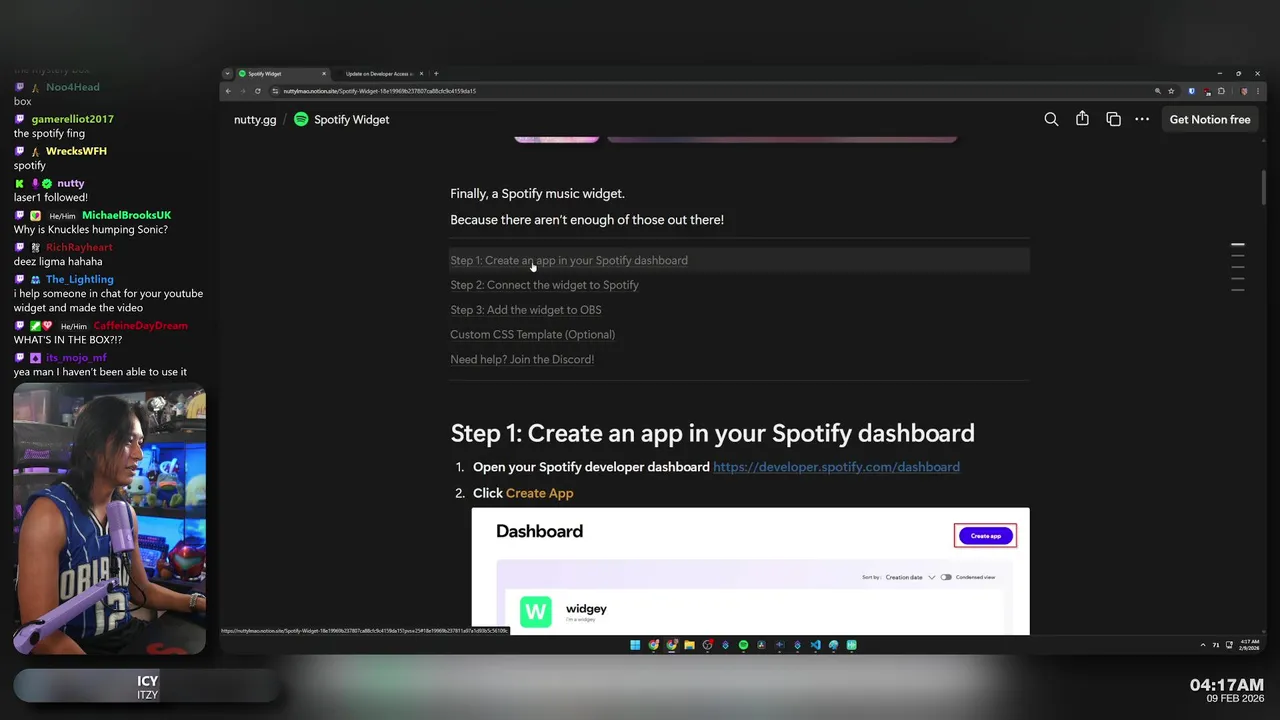
Task: Show hidden system tray icons chevron
Action: click(1203, 645)
